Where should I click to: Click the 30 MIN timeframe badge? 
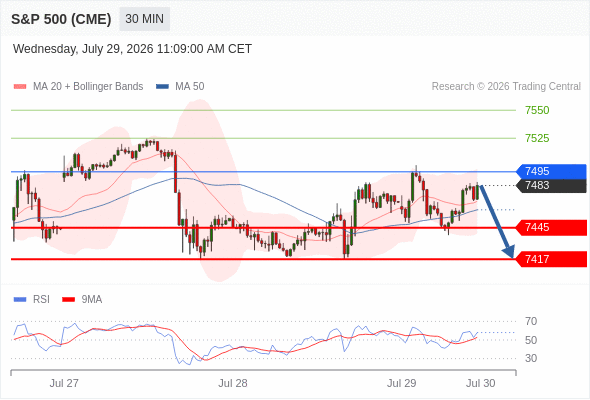pyautogui.click(x=144, y=19)
